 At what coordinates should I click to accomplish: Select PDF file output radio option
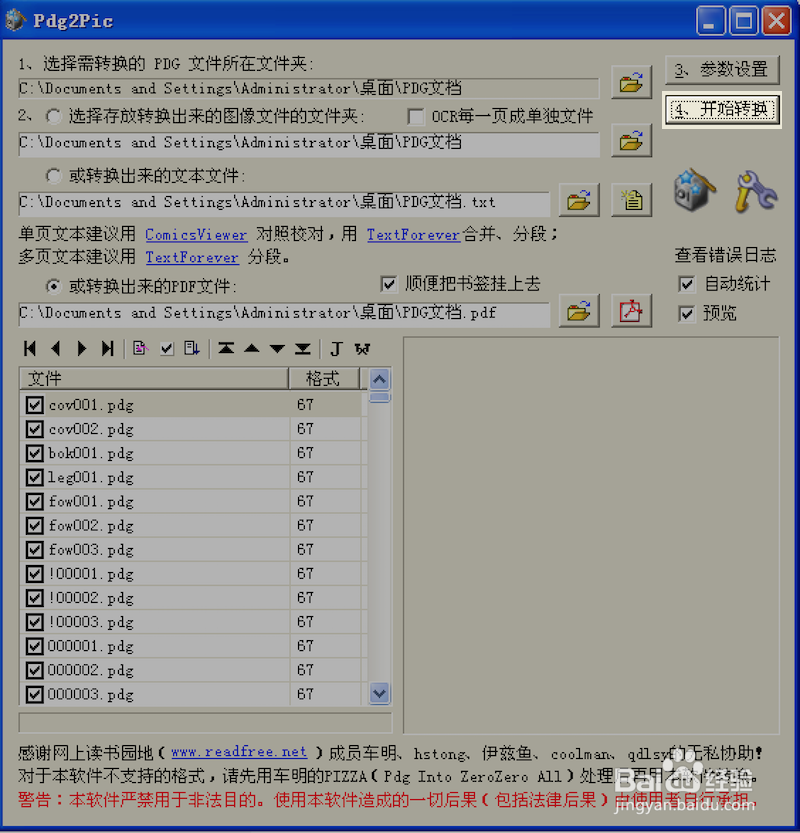point(53,286)
